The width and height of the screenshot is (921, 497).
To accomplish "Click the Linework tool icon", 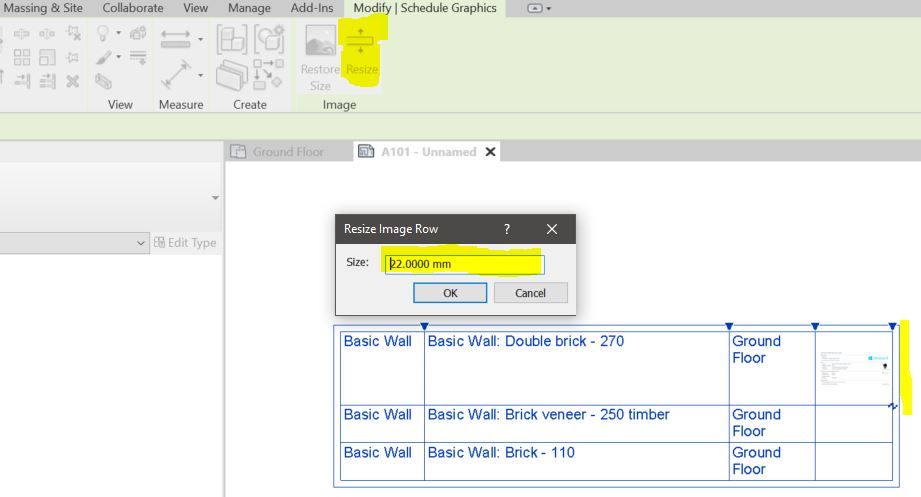I will 138,57.
